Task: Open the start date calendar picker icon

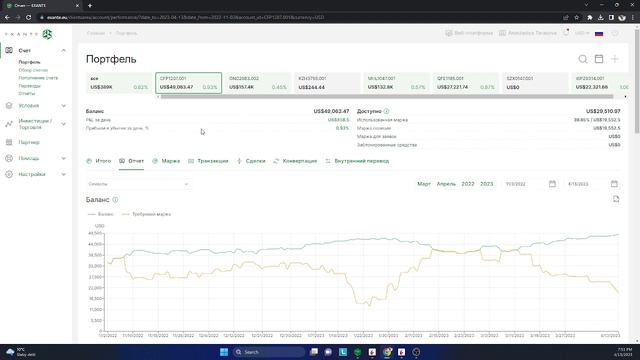Action: coord(552,184)
